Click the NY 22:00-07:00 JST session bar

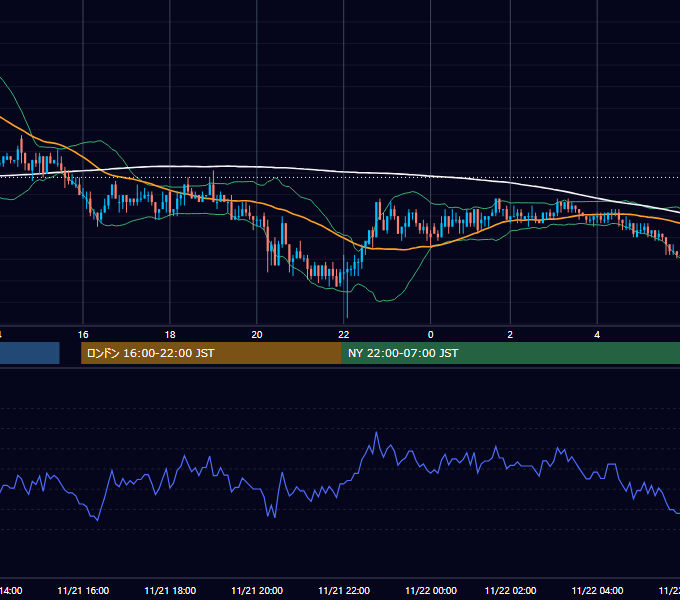click(x=511, y=353)
